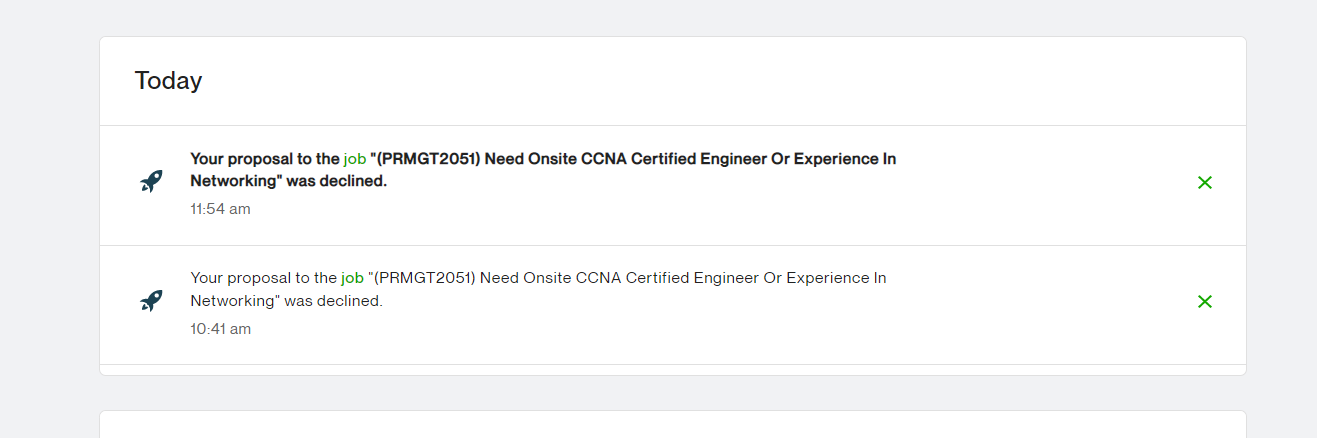Open the read proposal declined message from 10:41 am
The height and width of the screenshot is (438, 1317).
(x=538, y=289)
